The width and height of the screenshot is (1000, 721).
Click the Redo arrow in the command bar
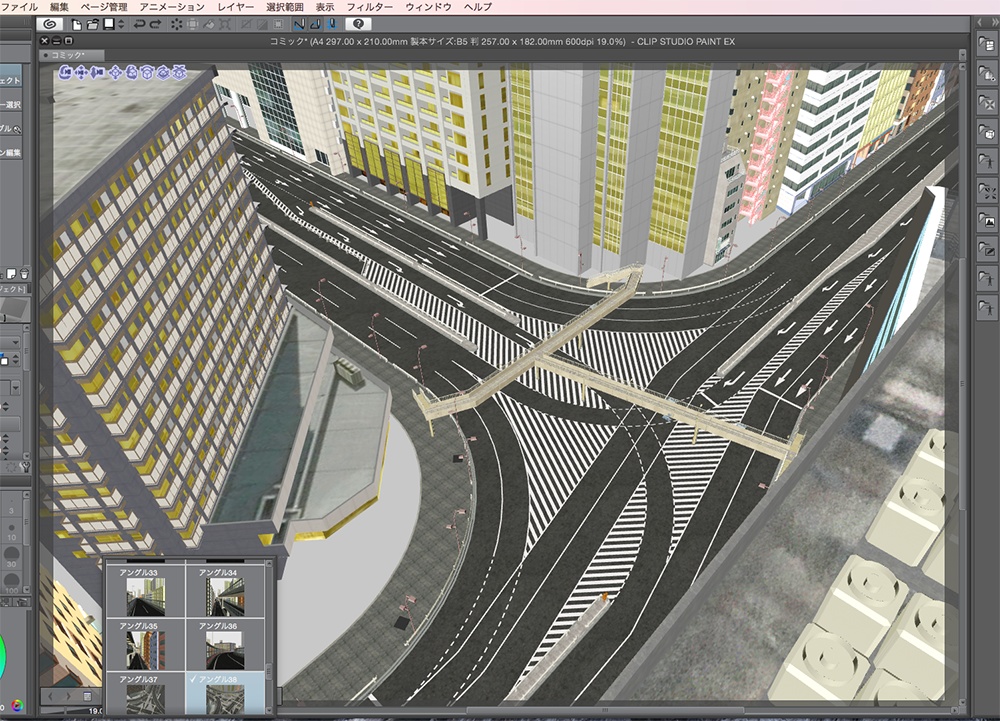pyautogui.click(x=155, y=25)
